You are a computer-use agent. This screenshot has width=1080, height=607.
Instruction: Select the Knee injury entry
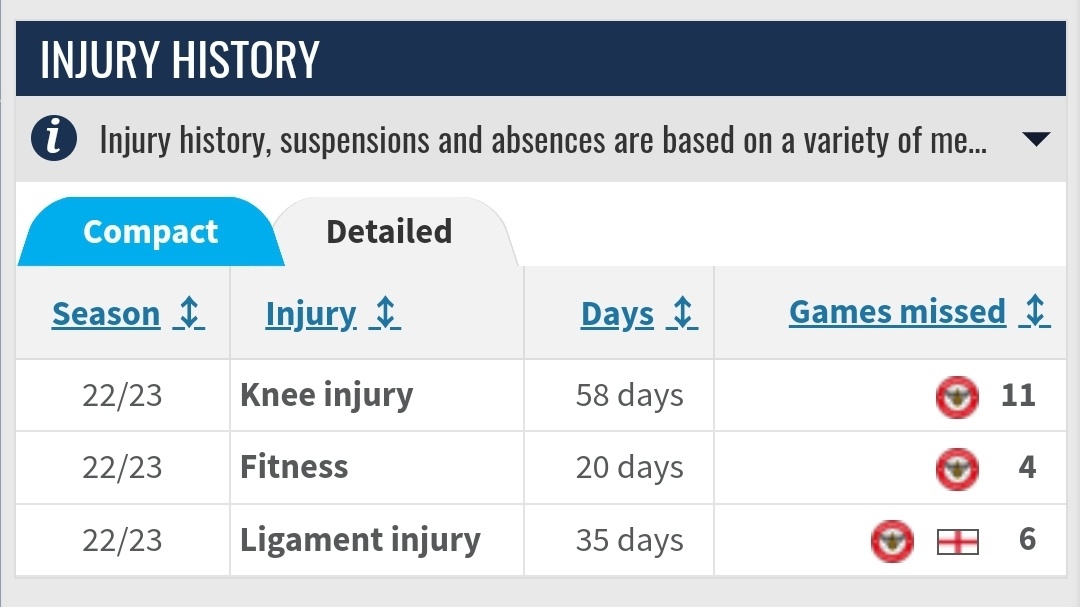tap(326, 395)
